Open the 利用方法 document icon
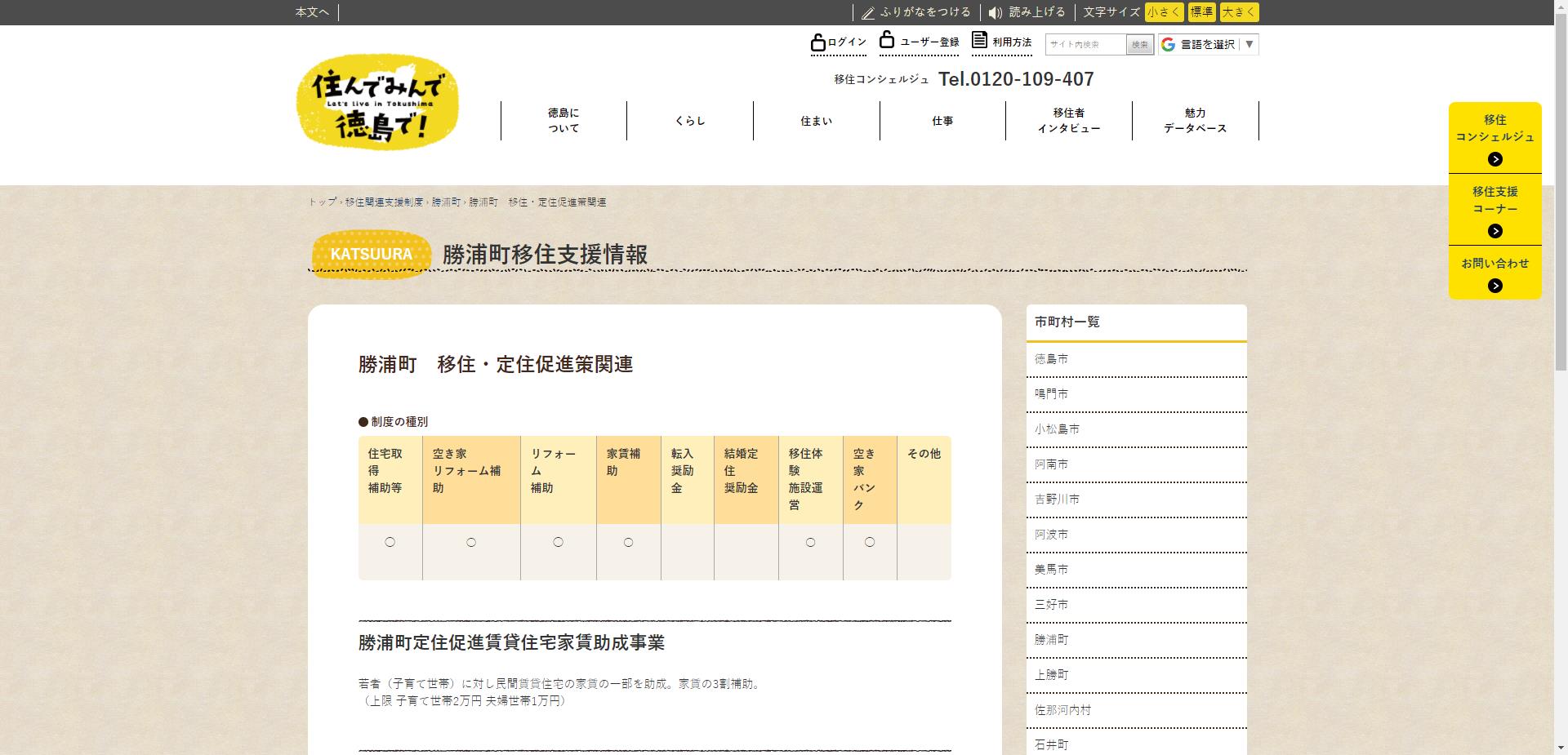Viewport: 1568px width, 755px height. pyautogui.click(x=979, y=40)
